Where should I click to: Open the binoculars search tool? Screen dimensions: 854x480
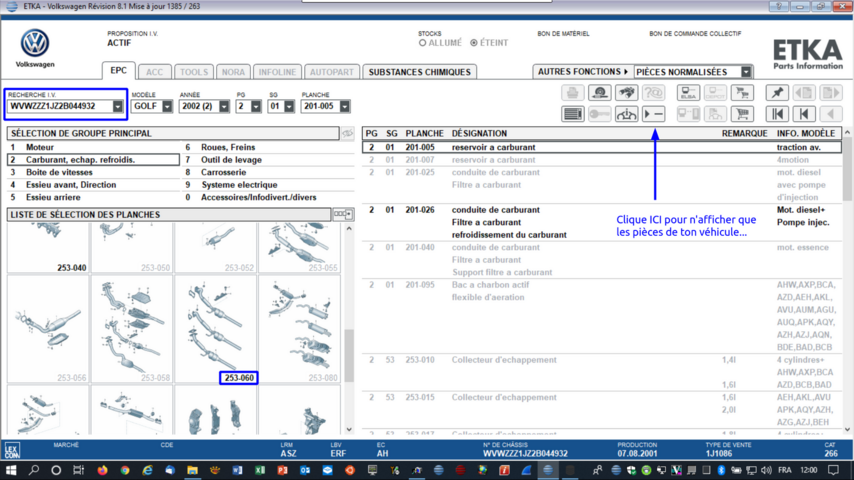pos(626,93)
